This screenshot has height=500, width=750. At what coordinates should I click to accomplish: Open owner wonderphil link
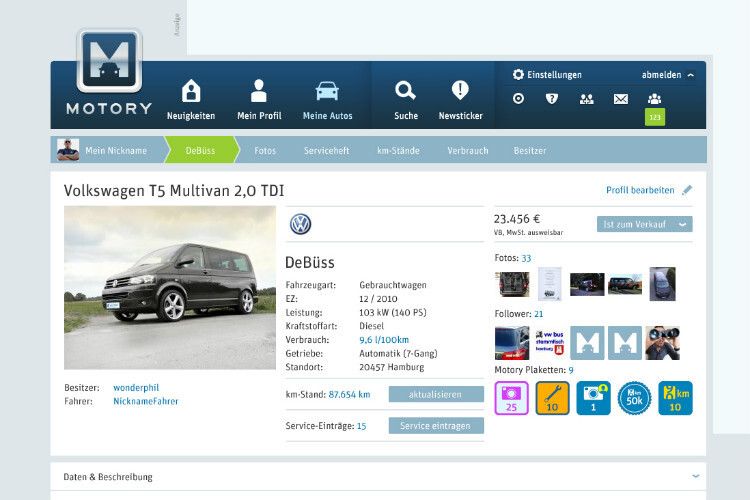pos(136,388)
